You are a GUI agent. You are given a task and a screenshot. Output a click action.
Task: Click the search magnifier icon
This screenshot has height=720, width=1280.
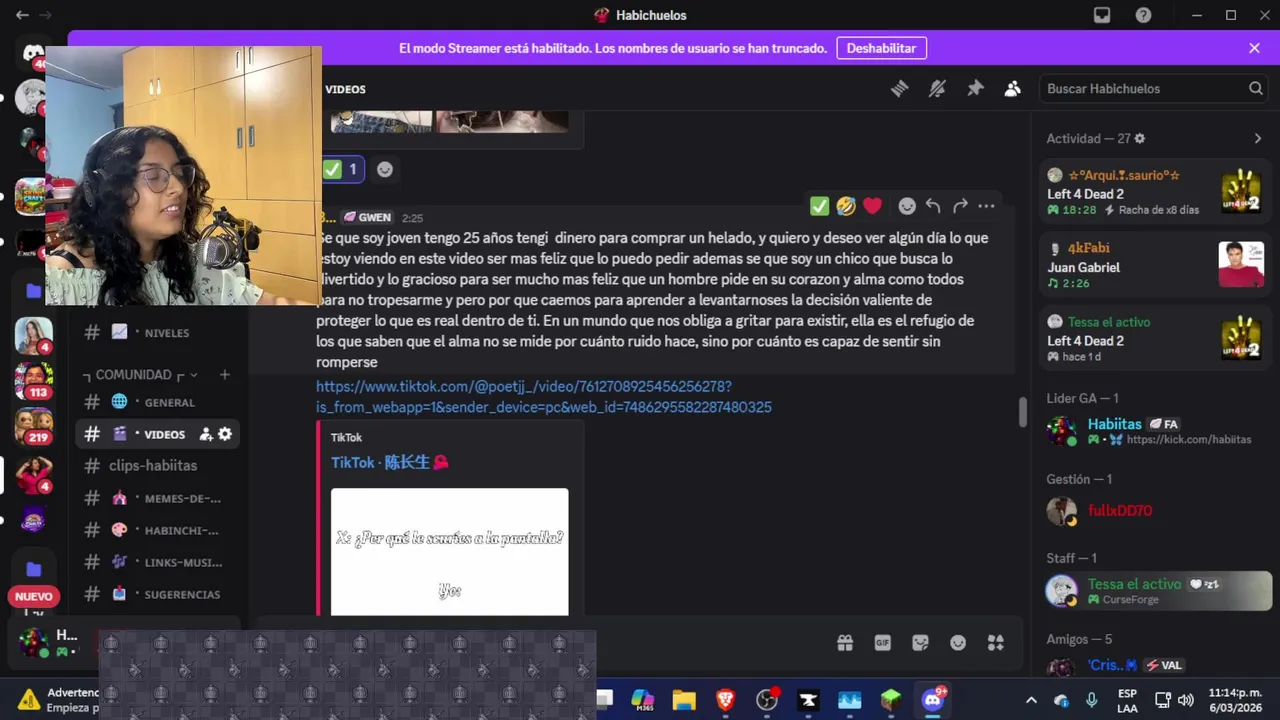coord(1255,89)
